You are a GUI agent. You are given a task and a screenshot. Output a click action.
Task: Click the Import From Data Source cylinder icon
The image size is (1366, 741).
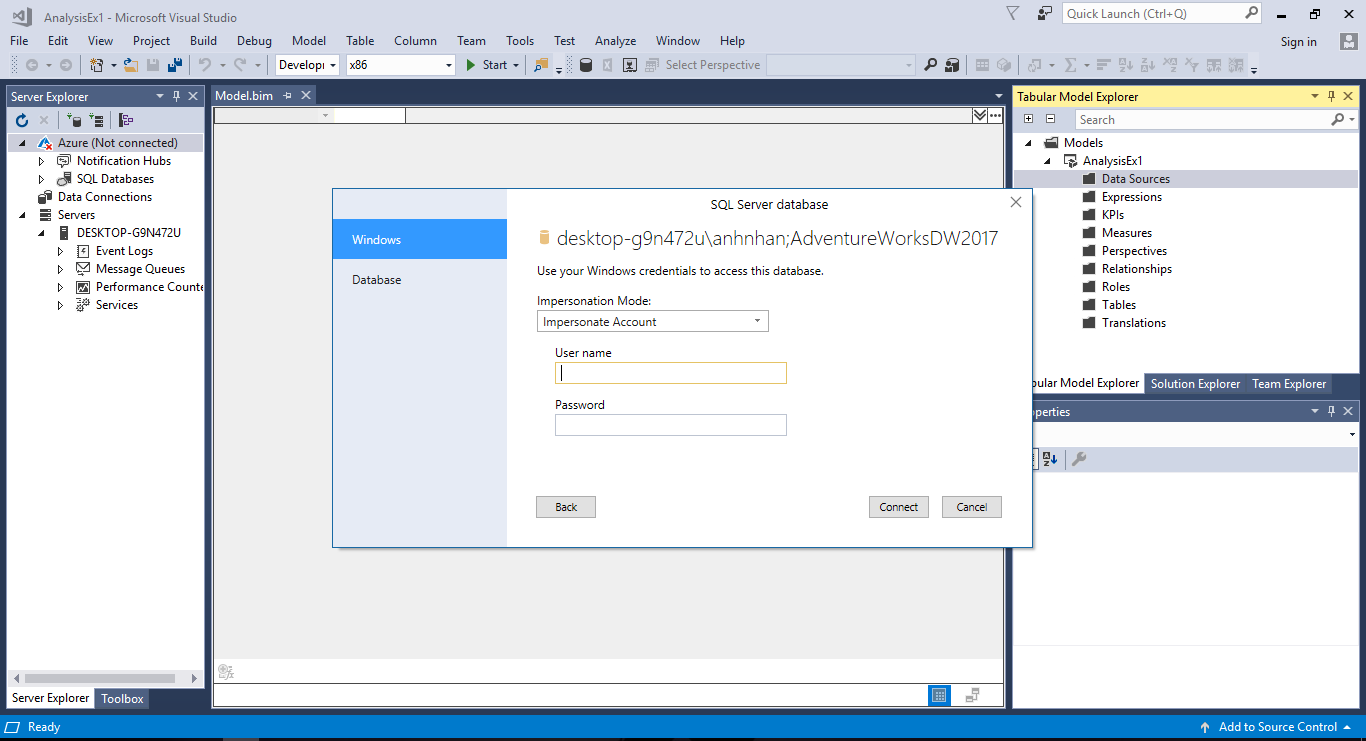point(586,65)
